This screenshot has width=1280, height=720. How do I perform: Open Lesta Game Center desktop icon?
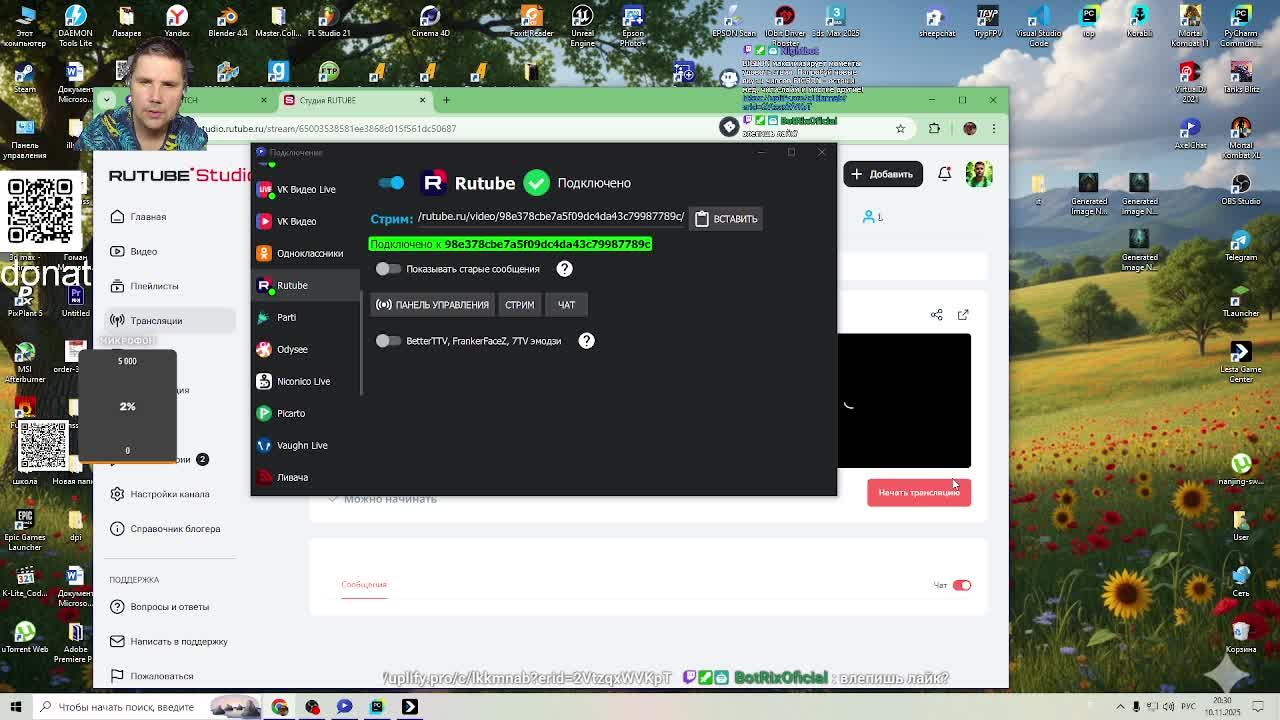1241,362
